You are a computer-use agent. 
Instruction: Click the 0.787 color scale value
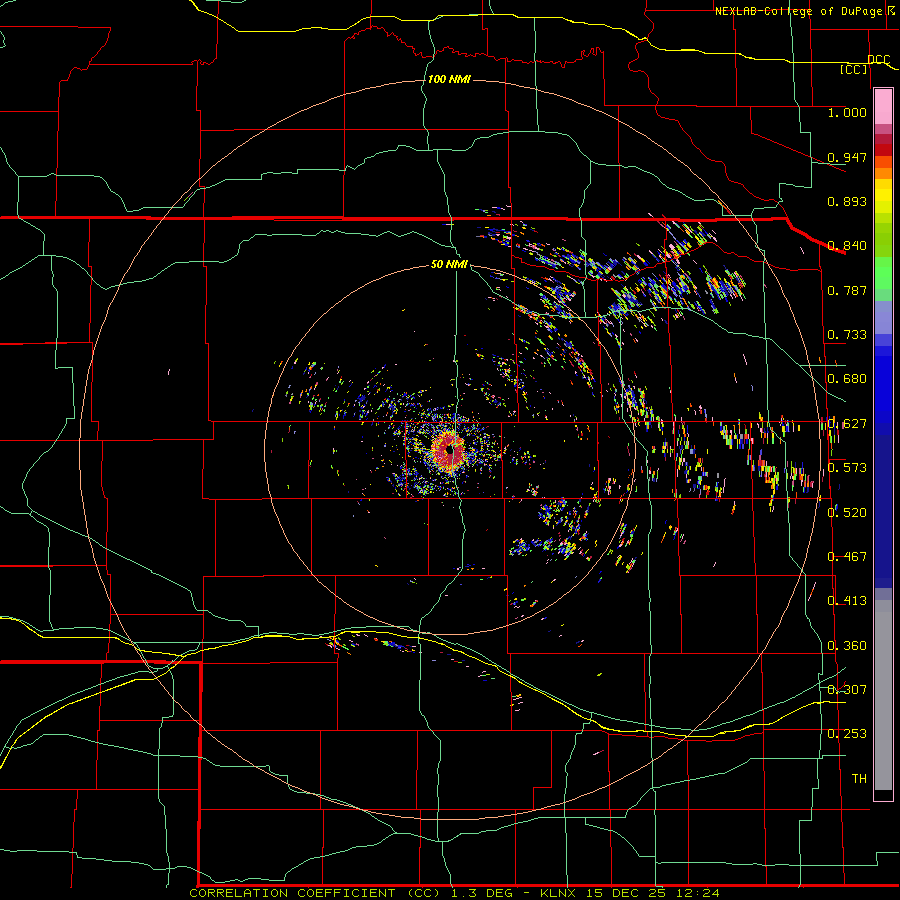click(x=847, y=290)
